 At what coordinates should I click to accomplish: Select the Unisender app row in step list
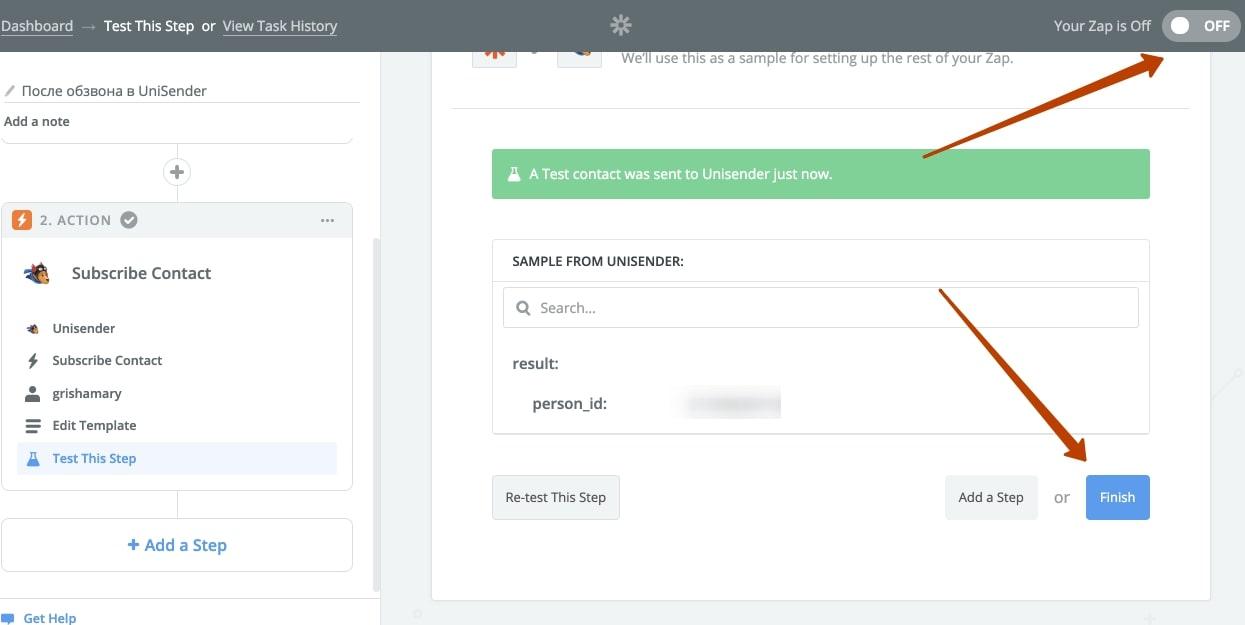click(x=177, y=328)
